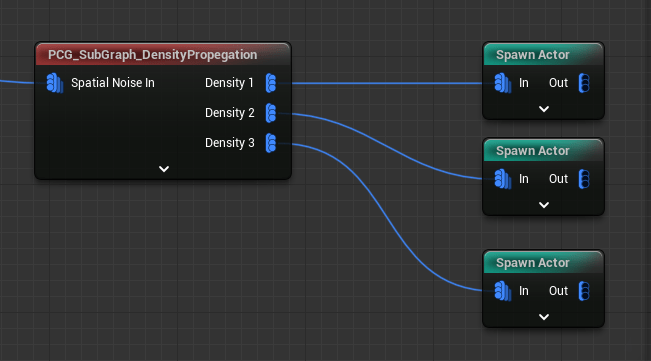This screenshot has height=361, width=651.
Task: Click the Density 1 output pin
Action: (x=271, y=83)
